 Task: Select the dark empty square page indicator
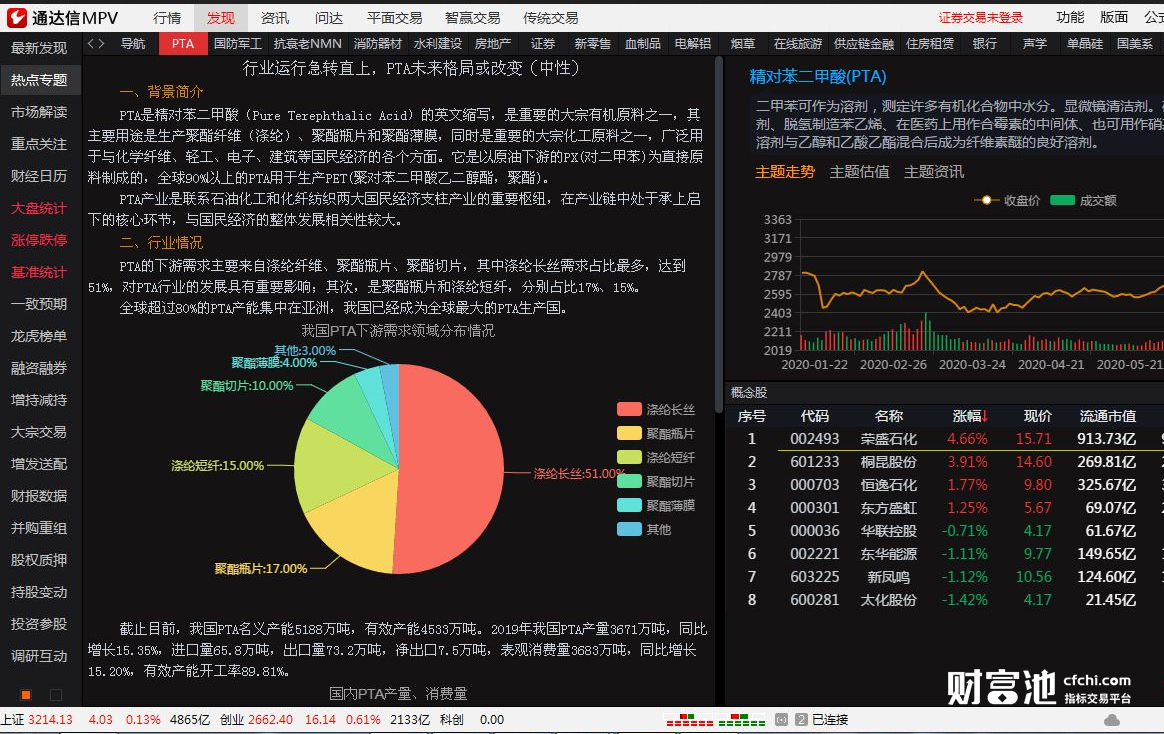point(56,695)
